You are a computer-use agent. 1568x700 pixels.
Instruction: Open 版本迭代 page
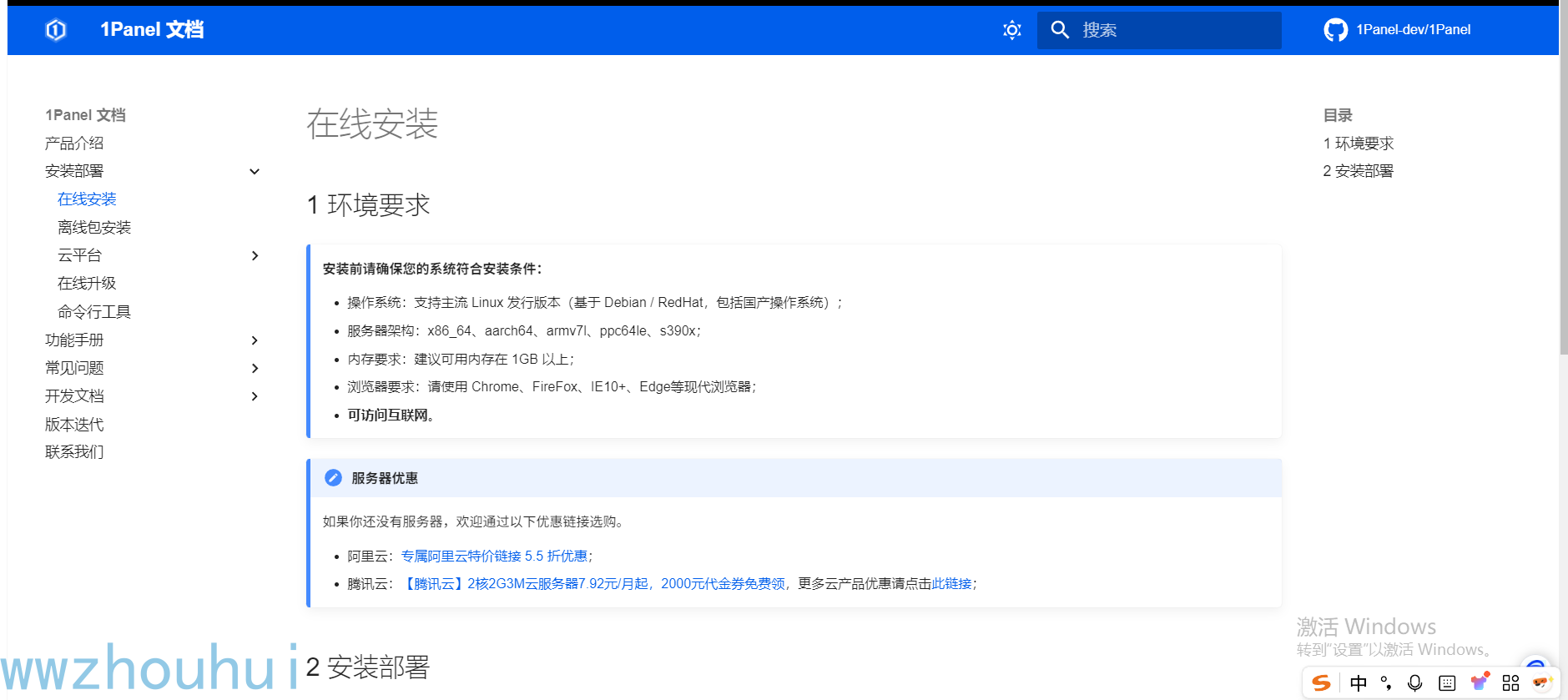(74, 425)
